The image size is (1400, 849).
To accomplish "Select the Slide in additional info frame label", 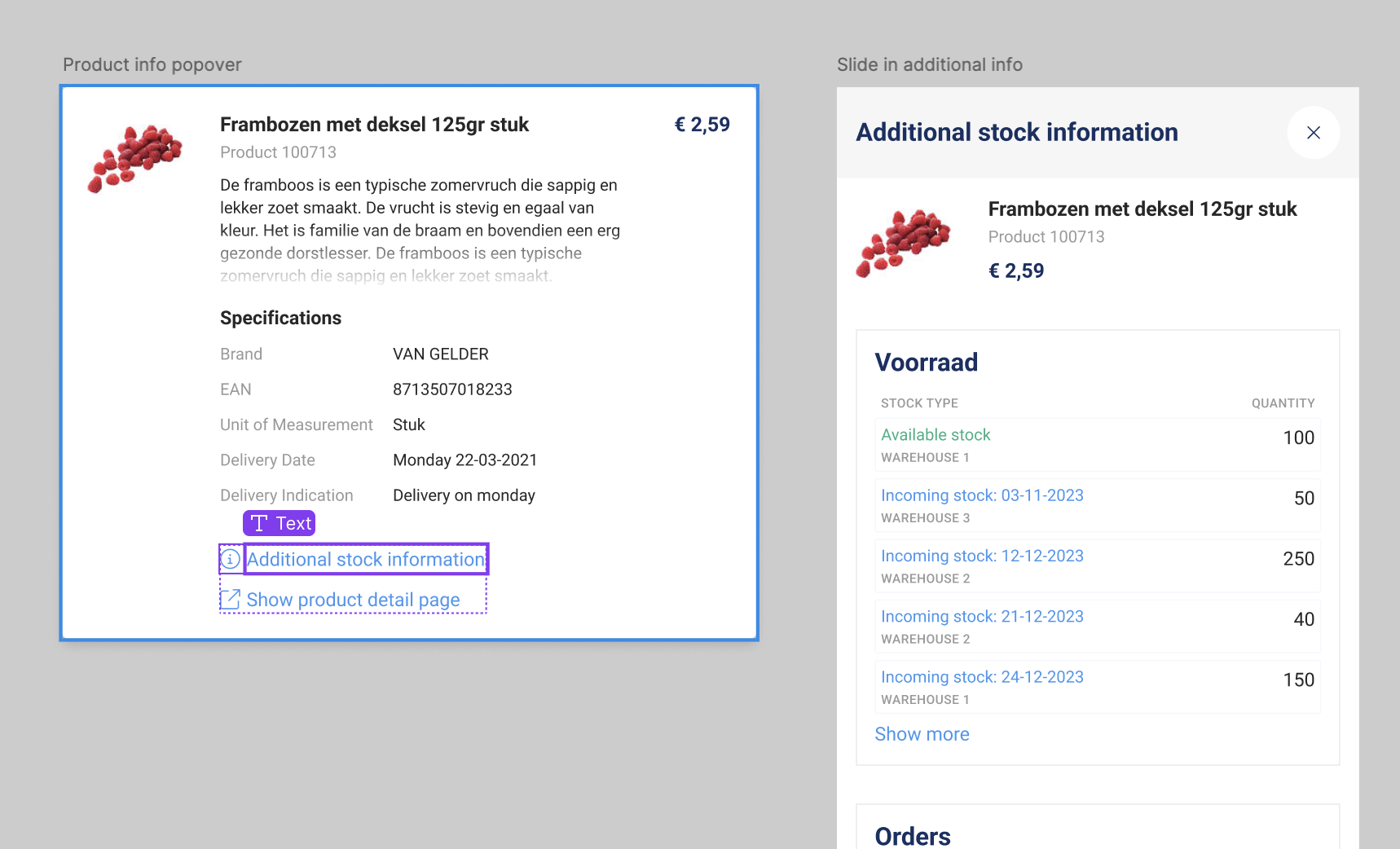I will point(929,64).
